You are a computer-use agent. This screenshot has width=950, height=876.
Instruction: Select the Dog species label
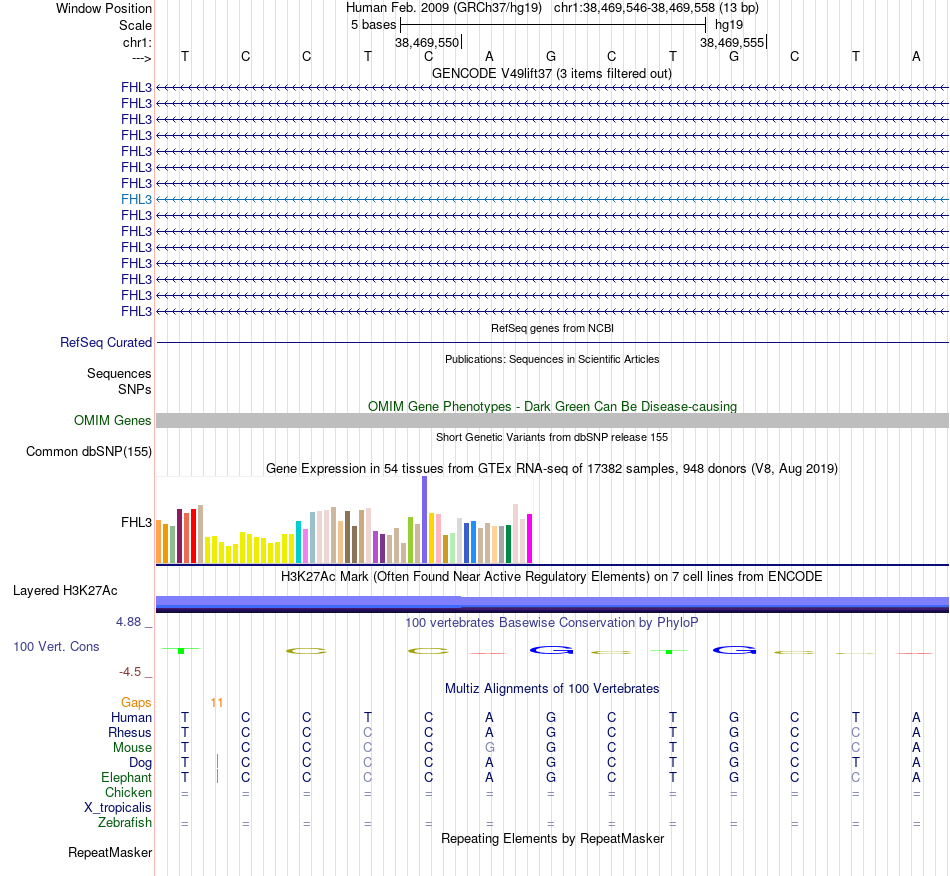coord(141,763)
